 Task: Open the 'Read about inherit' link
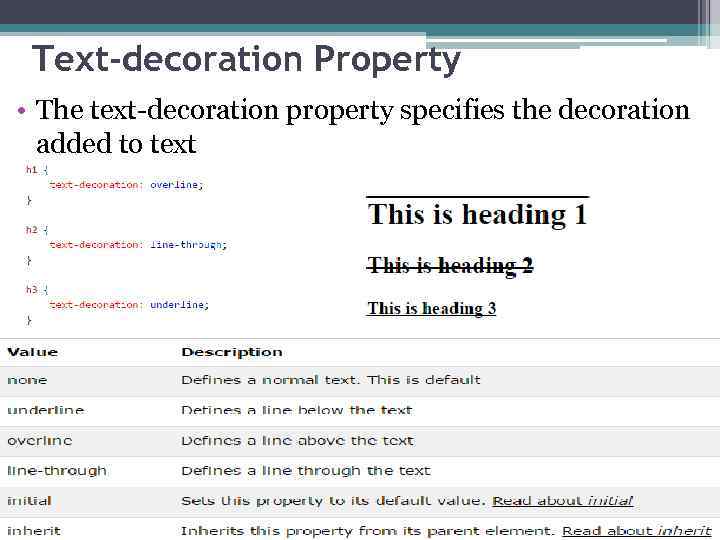pos(636,531)
